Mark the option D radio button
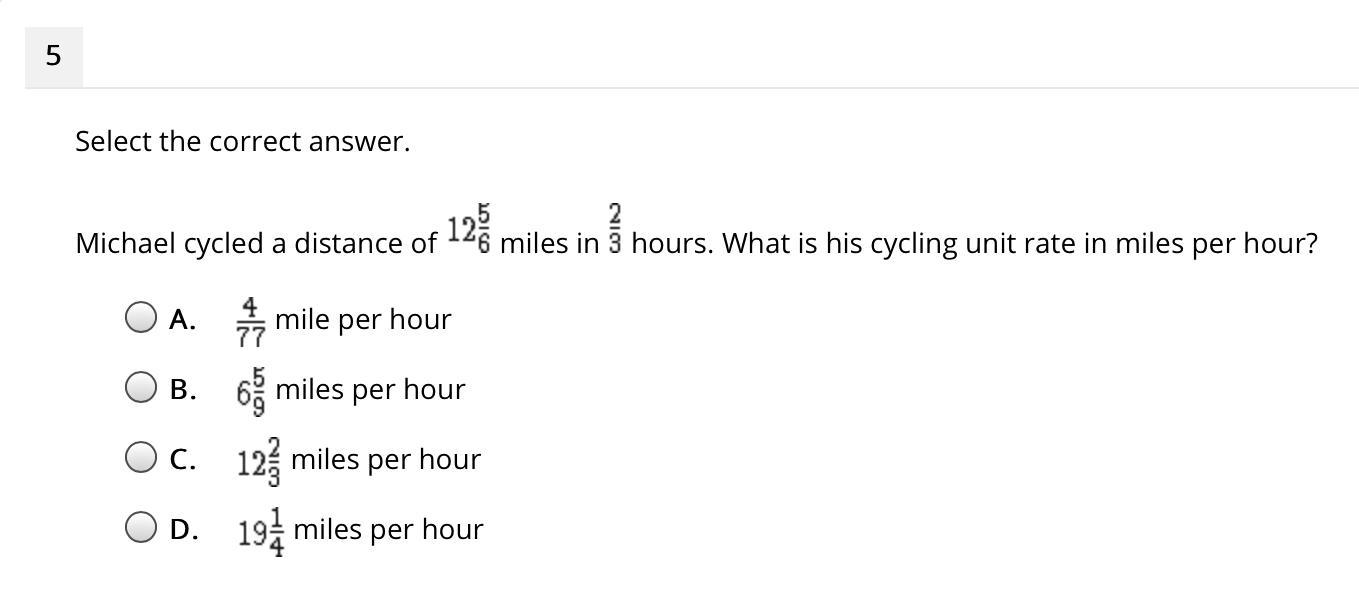This screenshot has height=605, width=1359. (x=141, y=527)
